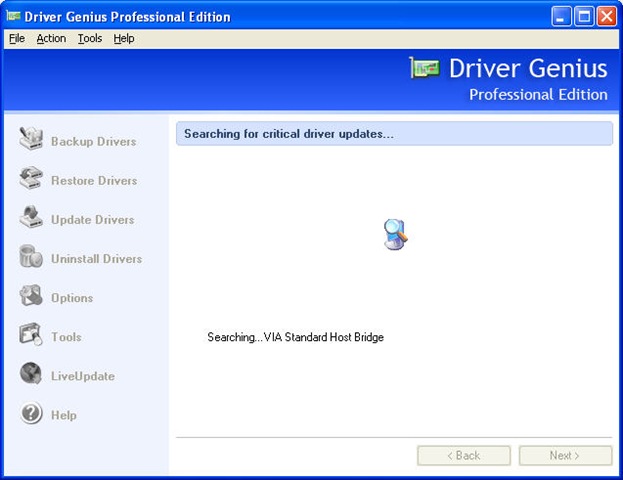This screenshot has height=480, width=623.
Task: Click the Uninstall Drivers trash icon
Action: (31, 256)
